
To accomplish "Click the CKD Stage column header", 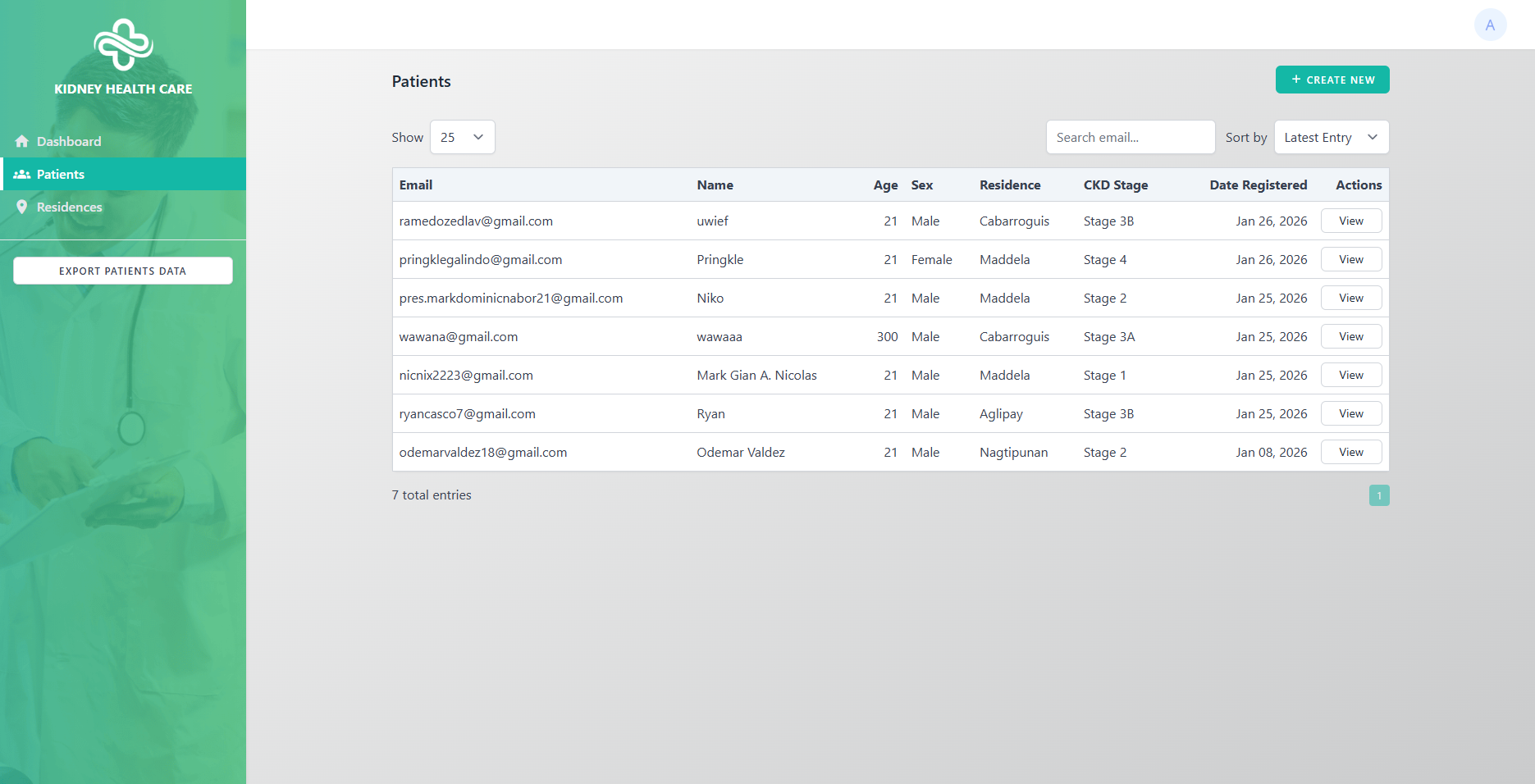I will [x=1115, y=185].
